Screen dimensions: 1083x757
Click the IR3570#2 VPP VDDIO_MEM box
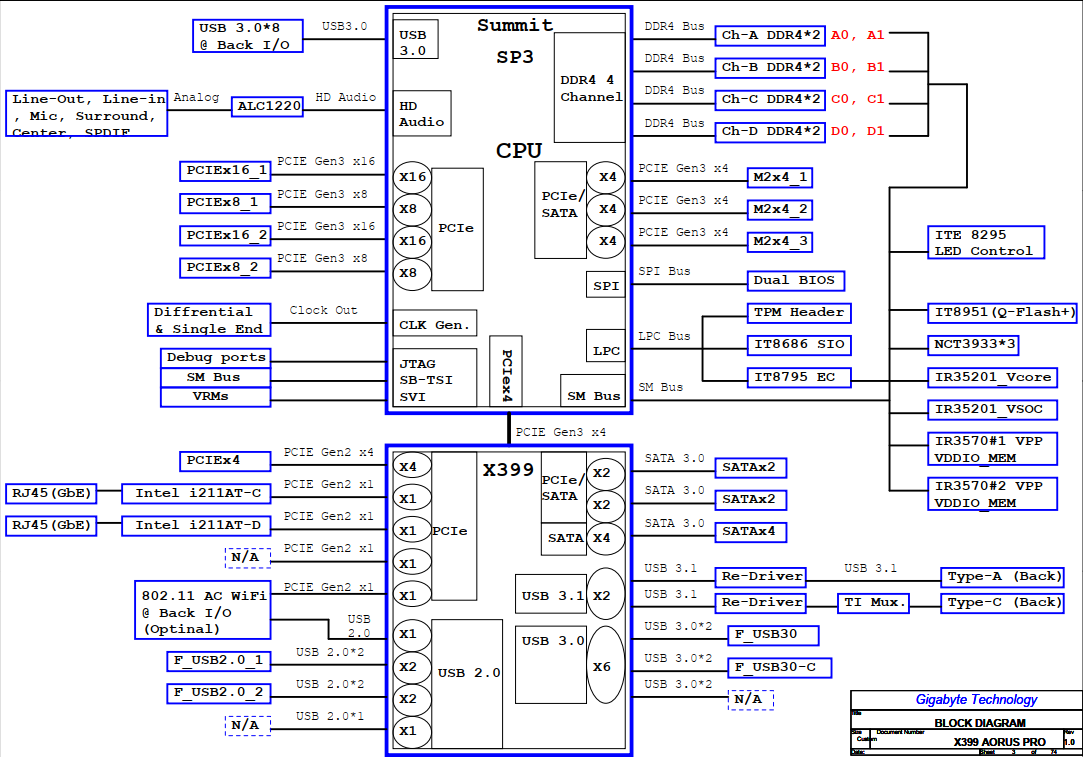click(993, 494)
